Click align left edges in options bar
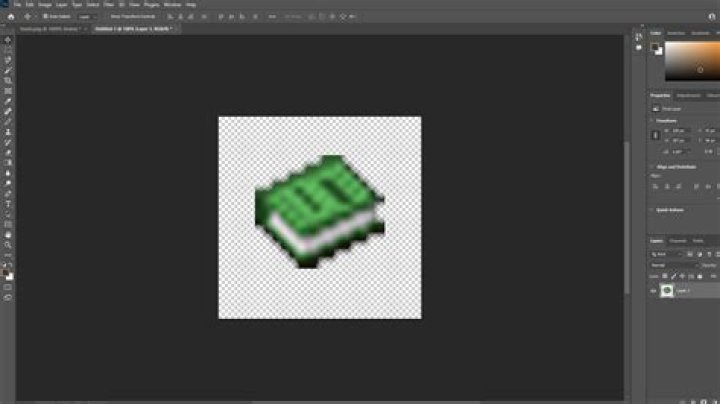 coord(170,17)
